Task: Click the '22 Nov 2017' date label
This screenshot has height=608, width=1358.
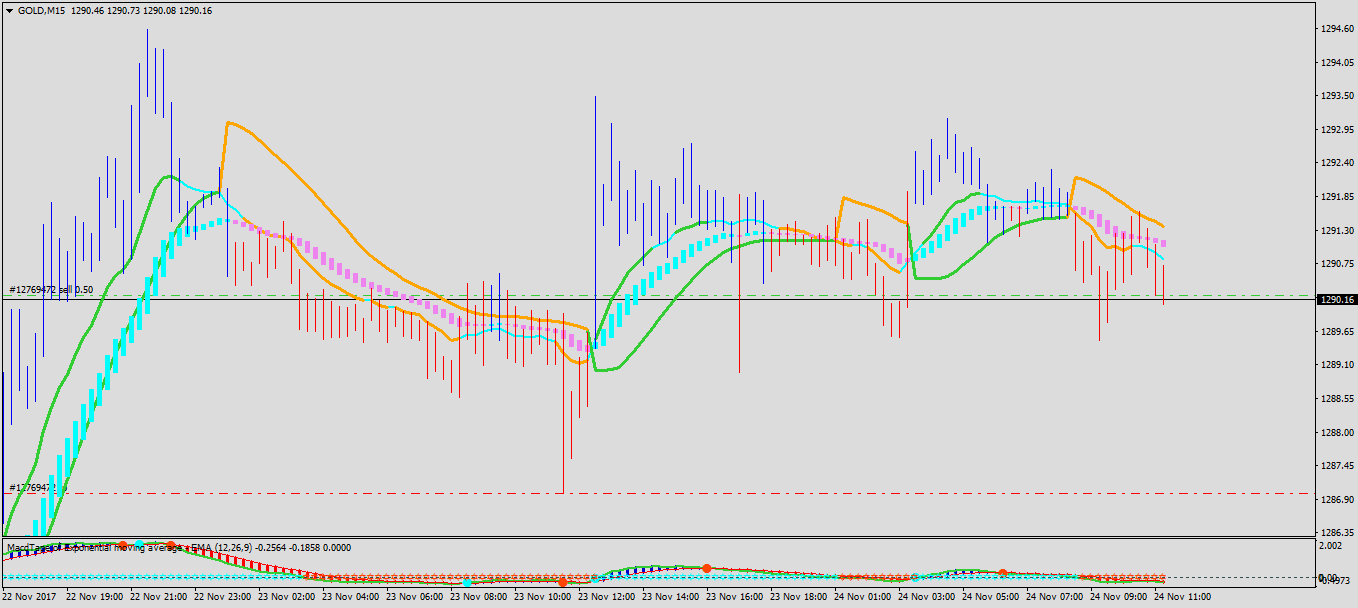Action: tap(28, 597)
